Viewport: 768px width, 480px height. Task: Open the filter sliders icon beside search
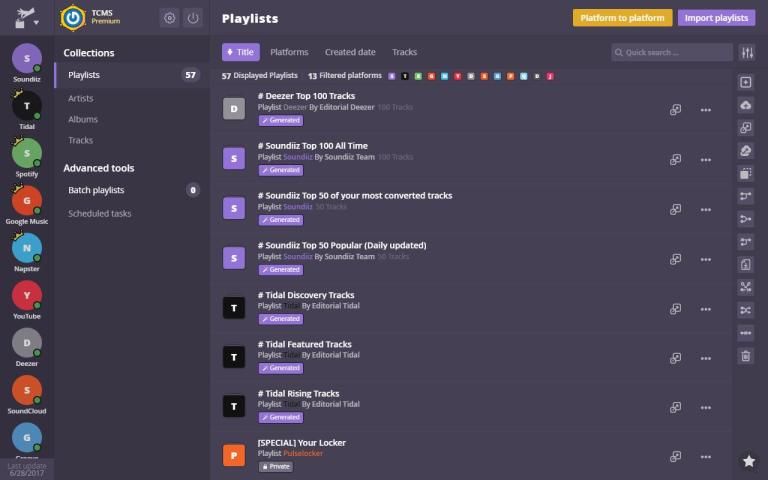[747, 52]
